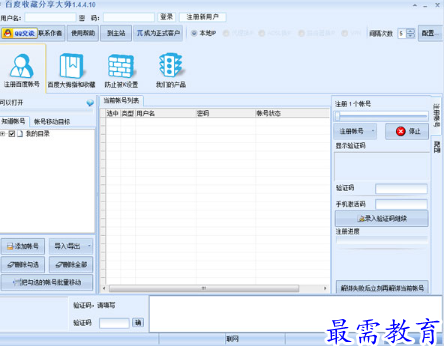Click right arrow of account list scrollbar
Screen dimensions: 448x363
tap(325, 288)
